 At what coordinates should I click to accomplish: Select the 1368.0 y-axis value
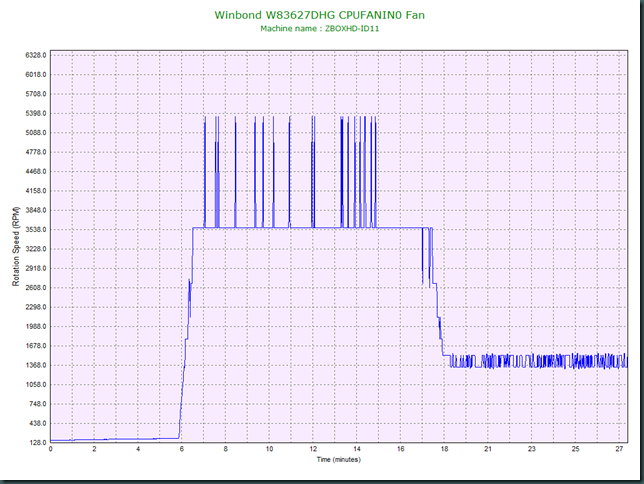(36, 365)
